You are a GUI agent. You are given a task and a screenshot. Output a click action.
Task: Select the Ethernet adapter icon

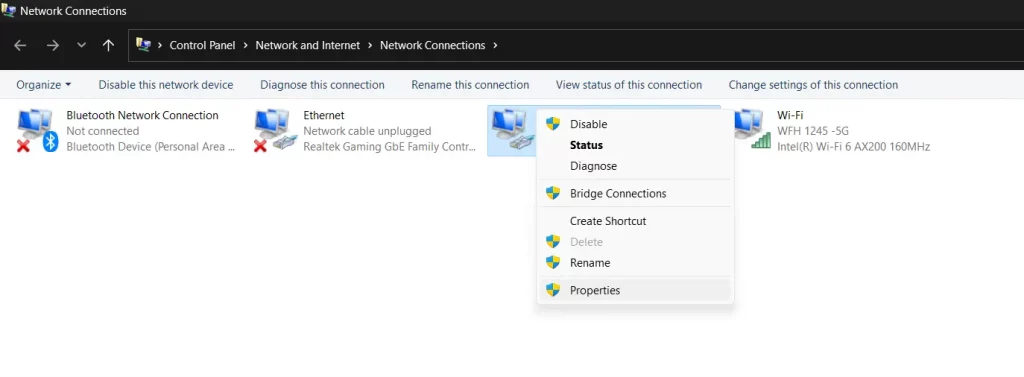click(x=276, y=131)
